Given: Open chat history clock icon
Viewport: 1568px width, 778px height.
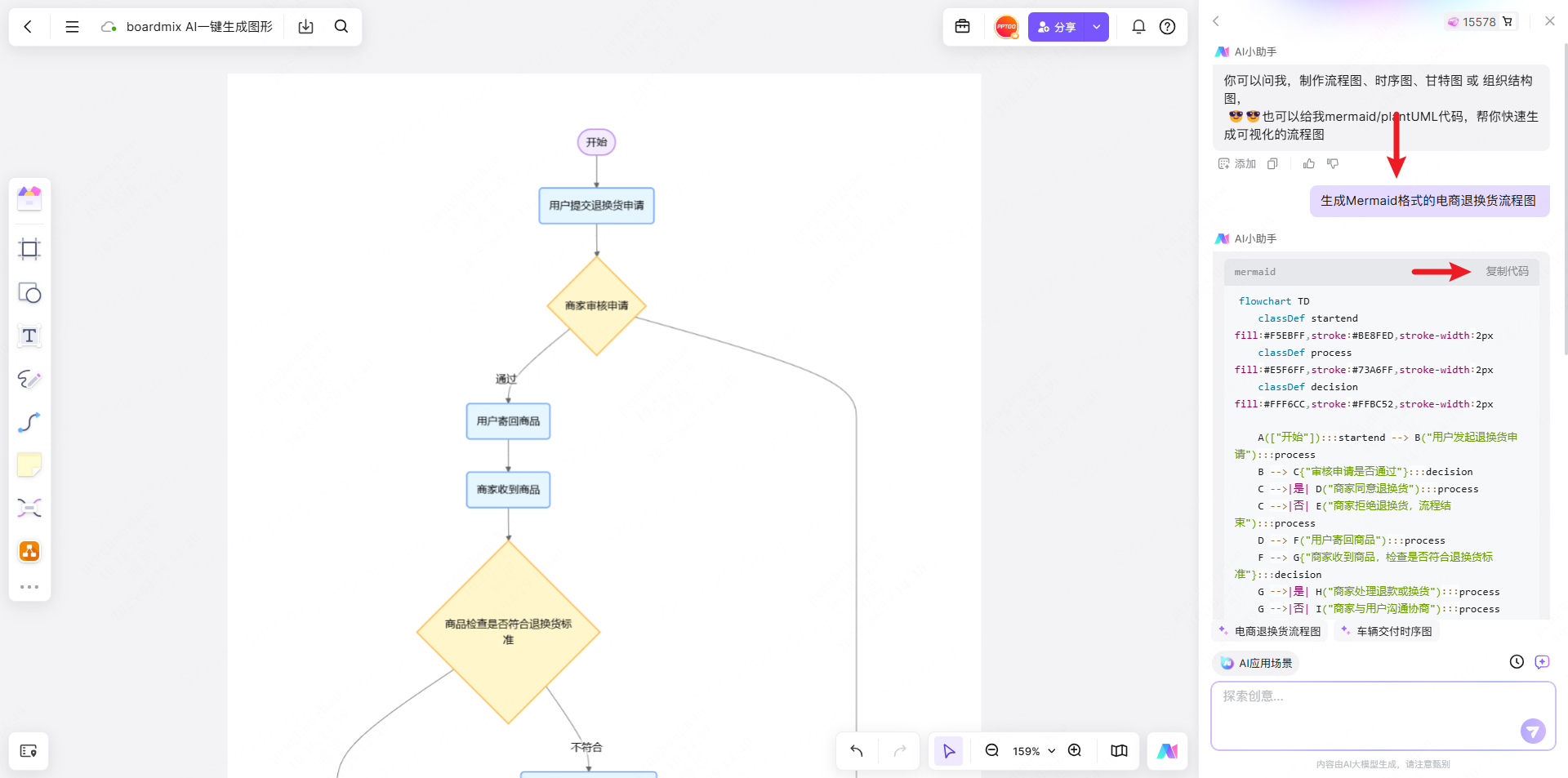Looking at the screenshot, I should (1517, 662).
